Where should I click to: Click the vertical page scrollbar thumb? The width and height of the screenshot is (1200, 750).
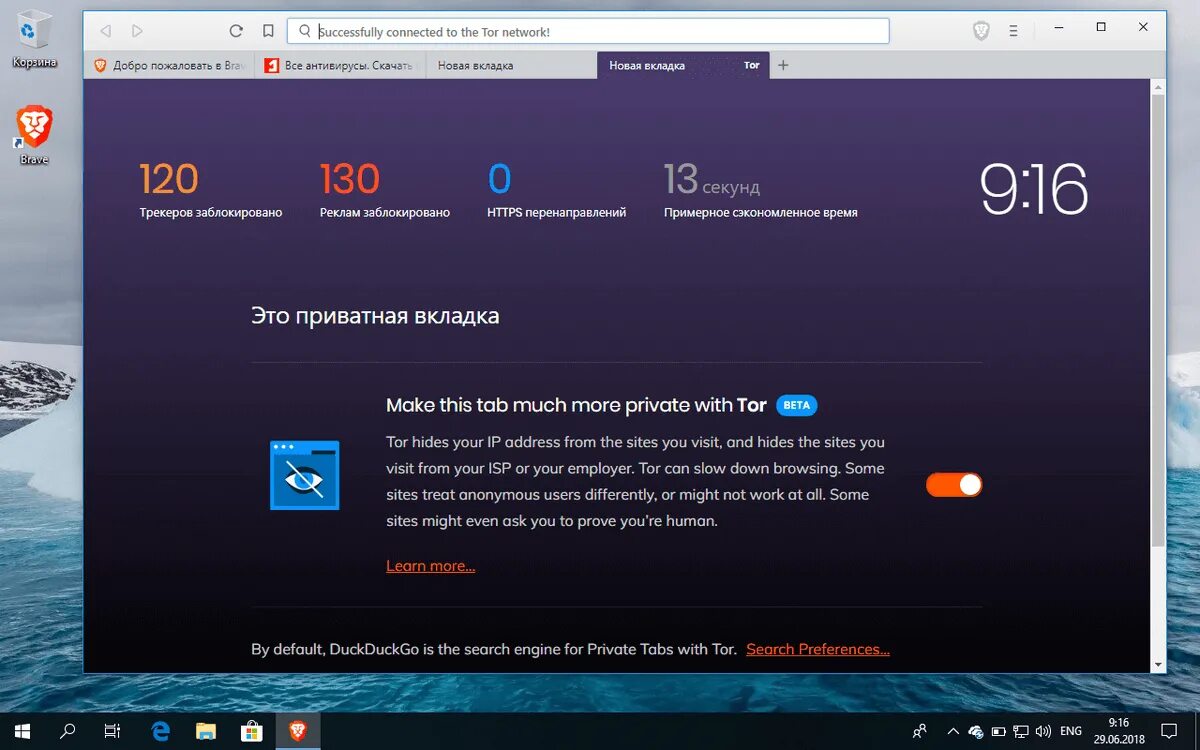coord(1159,320)
